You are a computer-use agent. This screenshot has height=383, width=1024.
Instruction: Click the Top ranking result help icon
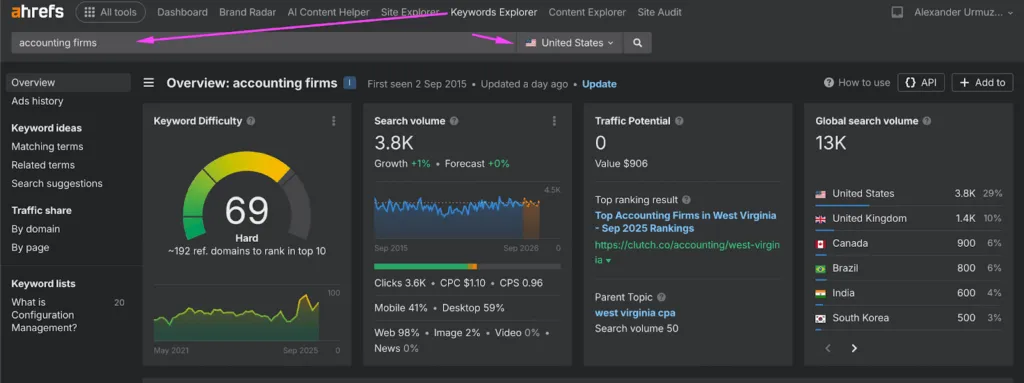point(686,200)
